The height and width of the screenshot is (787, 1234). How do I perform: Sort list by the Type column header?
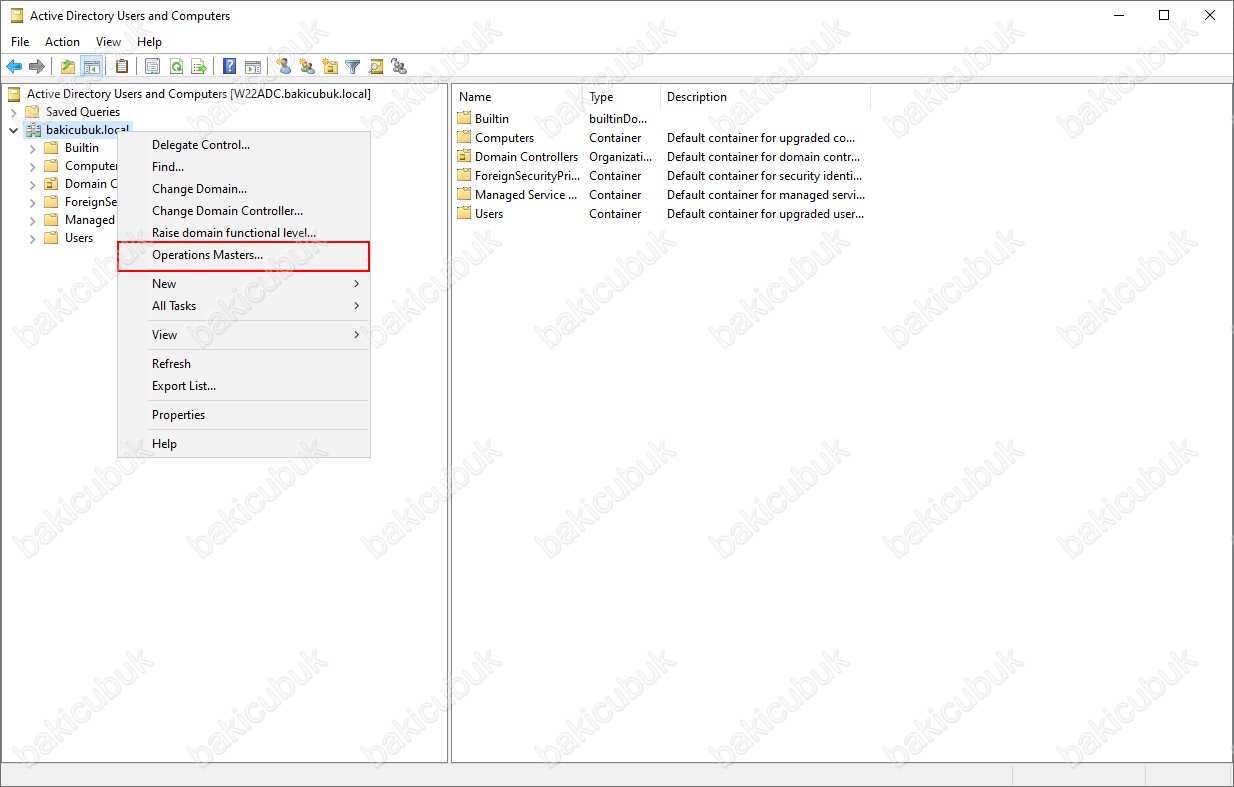(x=621, y=97)
